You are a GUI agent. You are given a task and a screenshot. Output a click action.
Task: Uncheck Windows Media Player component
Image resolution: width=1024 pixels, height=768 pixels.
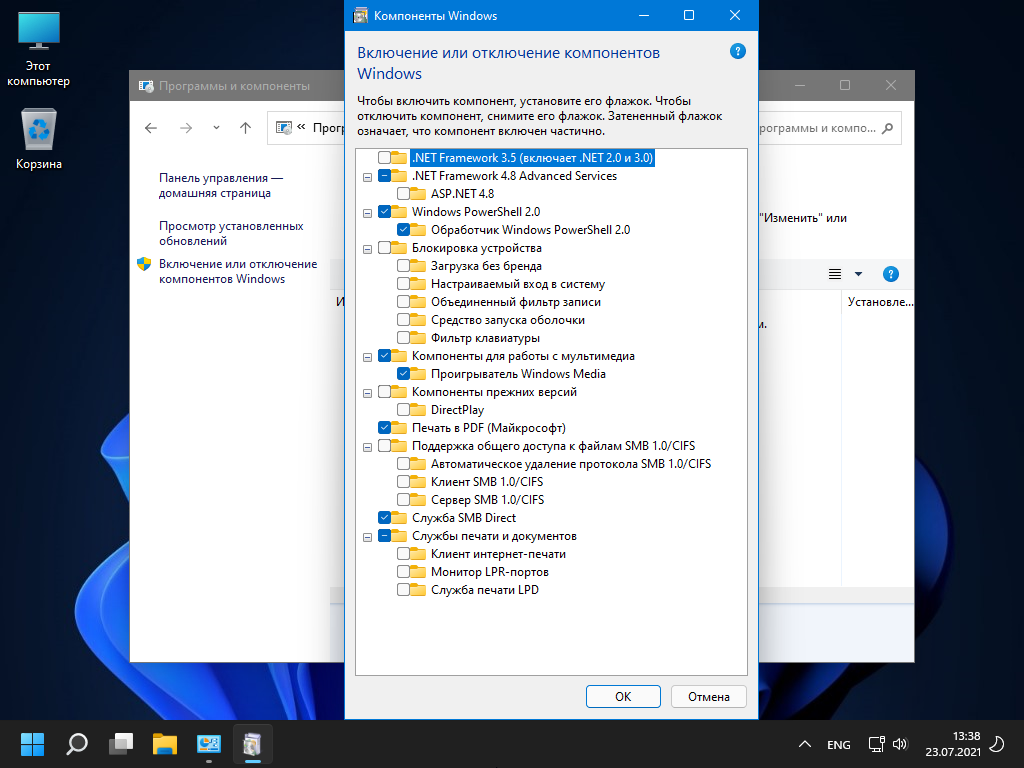(404, 374)
